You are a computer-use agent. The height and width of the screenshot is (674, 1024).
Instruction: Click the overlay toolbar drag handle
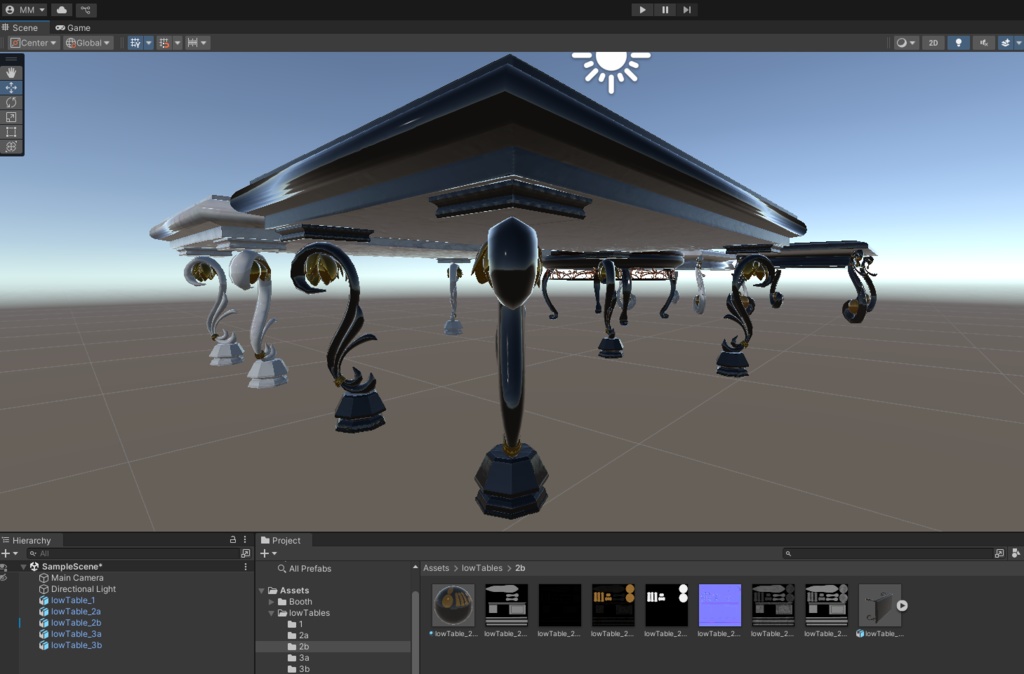[12, 59]
